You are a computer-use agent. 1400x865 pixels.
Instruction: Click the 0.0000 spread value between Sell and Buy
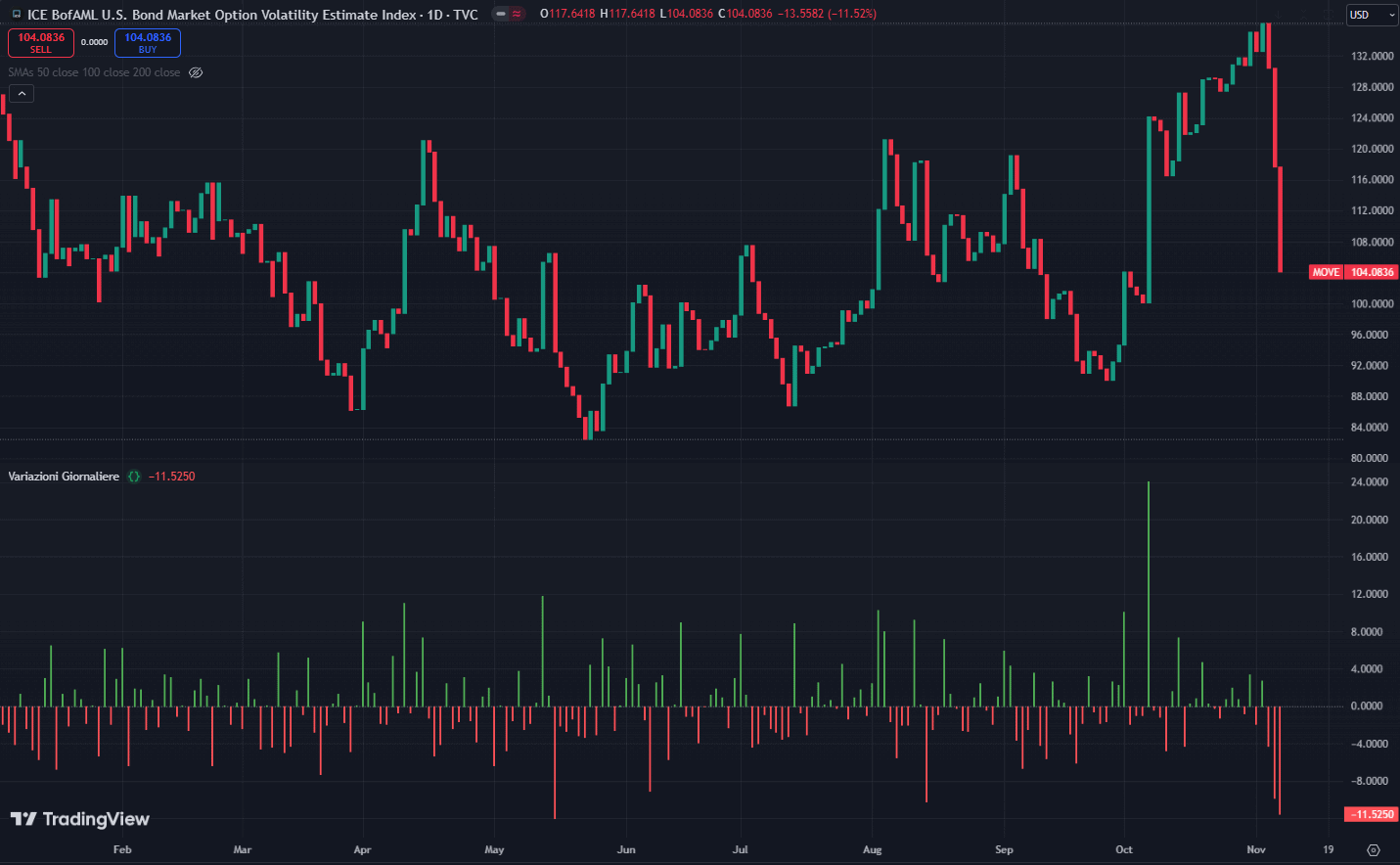[95, 42]
